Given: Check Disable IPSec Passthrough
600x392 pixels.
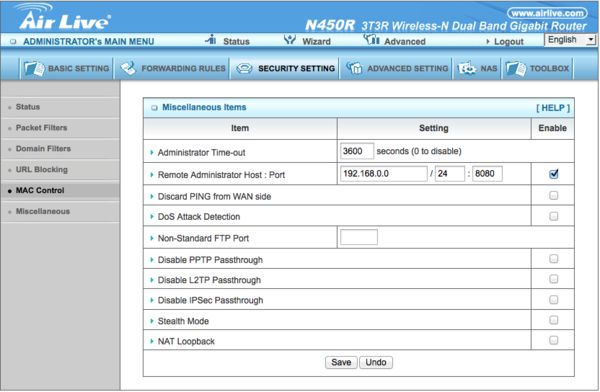Looking at the screenshot, I should pos(553,299).
